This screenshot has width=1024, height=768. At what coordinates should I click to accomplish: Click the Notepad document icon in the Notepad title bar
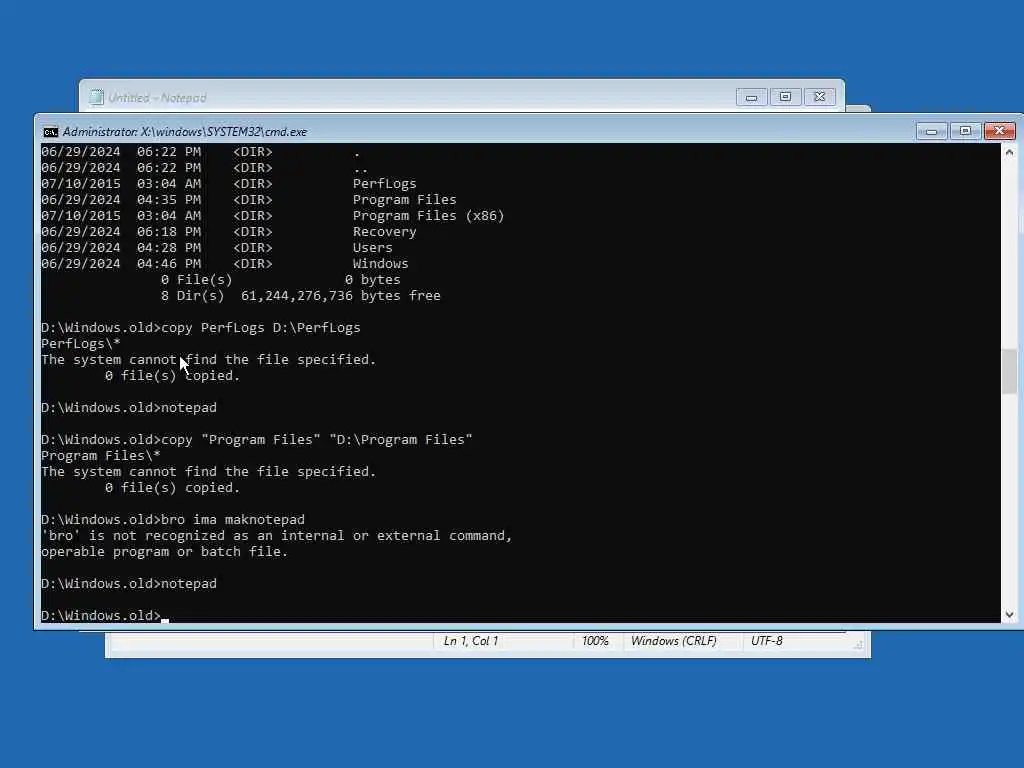coord(96,97)
